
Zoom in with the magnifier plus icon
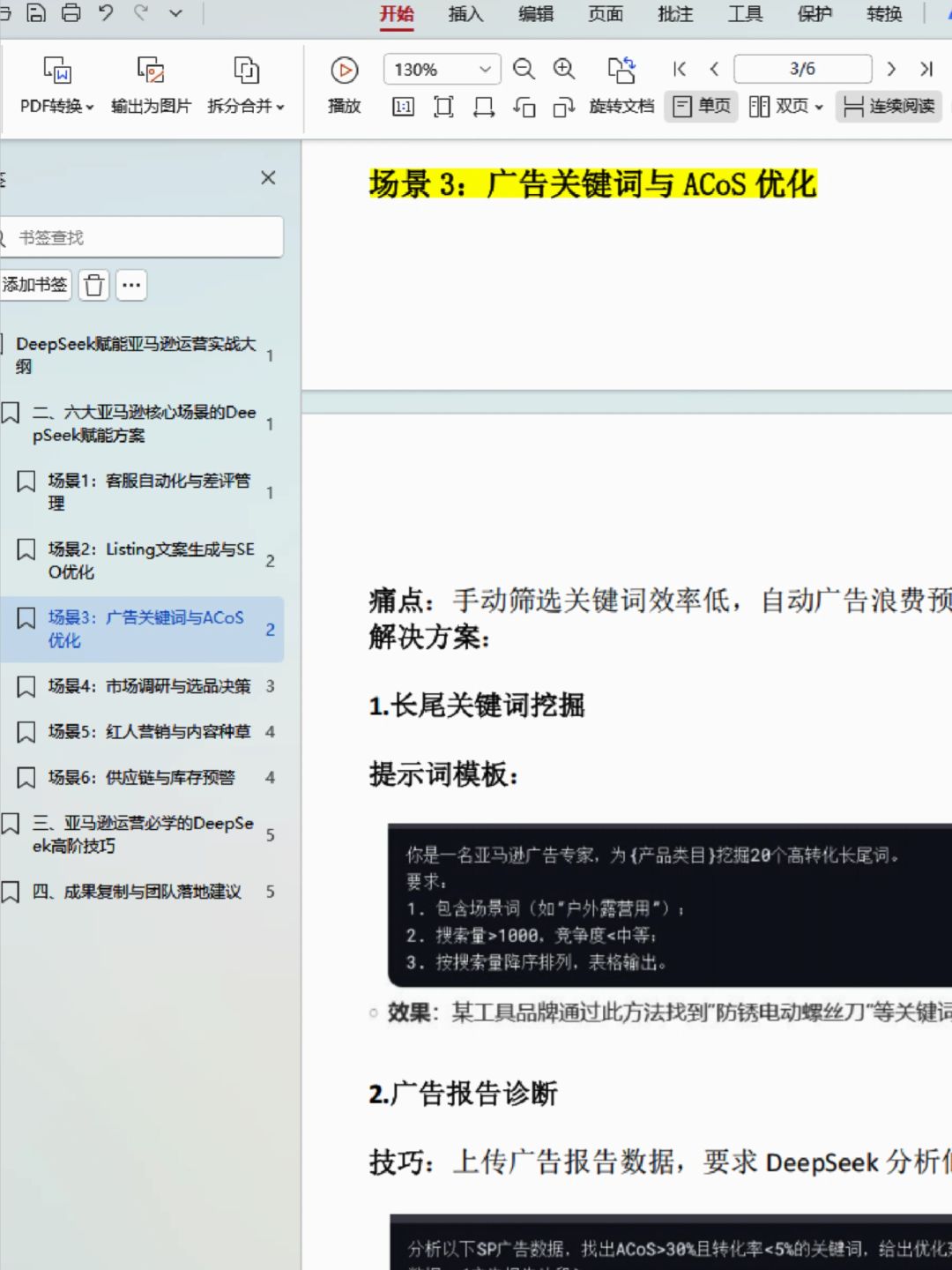[564, 69]
